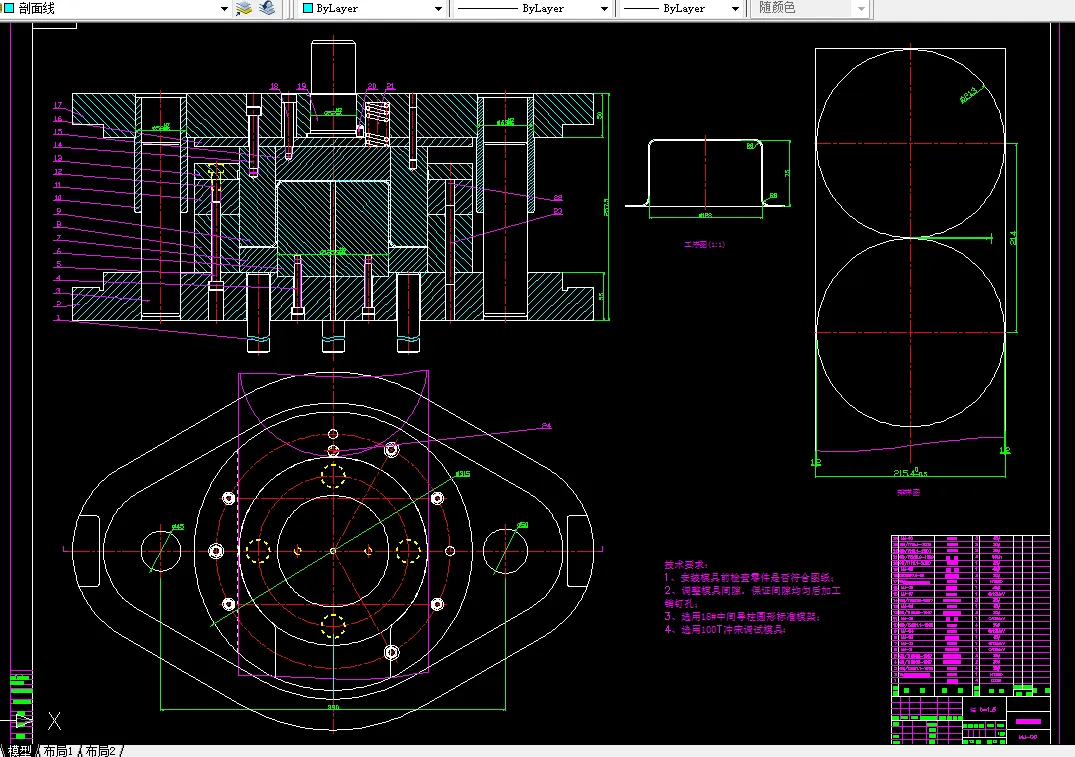The width and height of the screenshot is (1075, 757).
Task: Select part balloon number 1
Action: pyautogui.click(x=58, y=317)
